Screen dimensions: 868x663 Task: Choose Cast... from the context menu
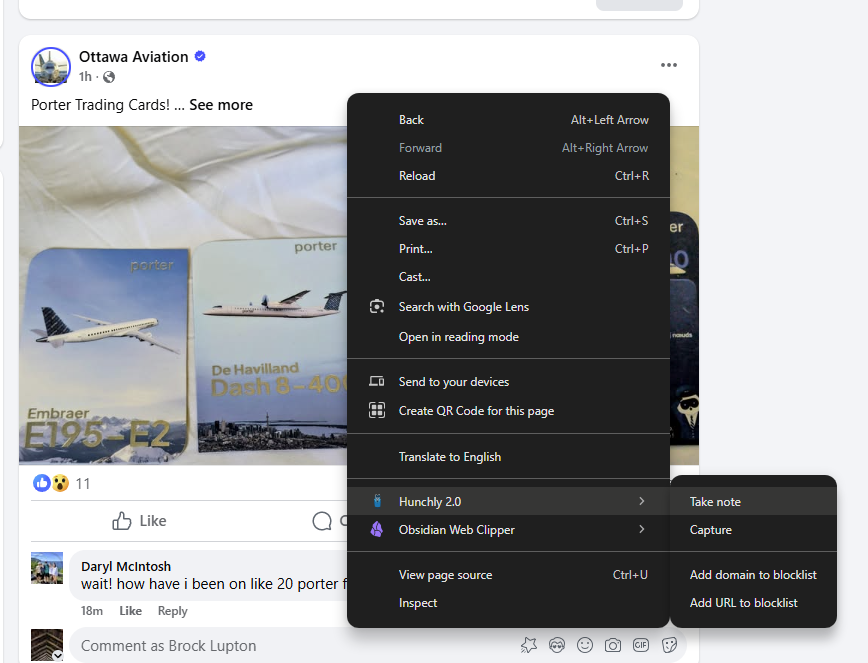(508, 277)
